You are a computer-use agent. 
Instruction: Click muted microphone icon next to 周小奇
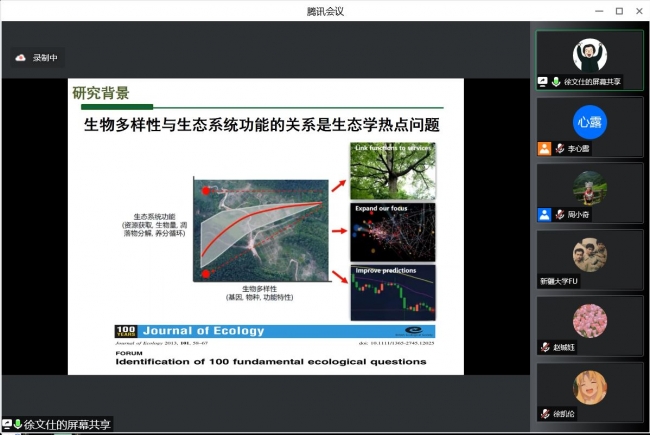[558, 214]
